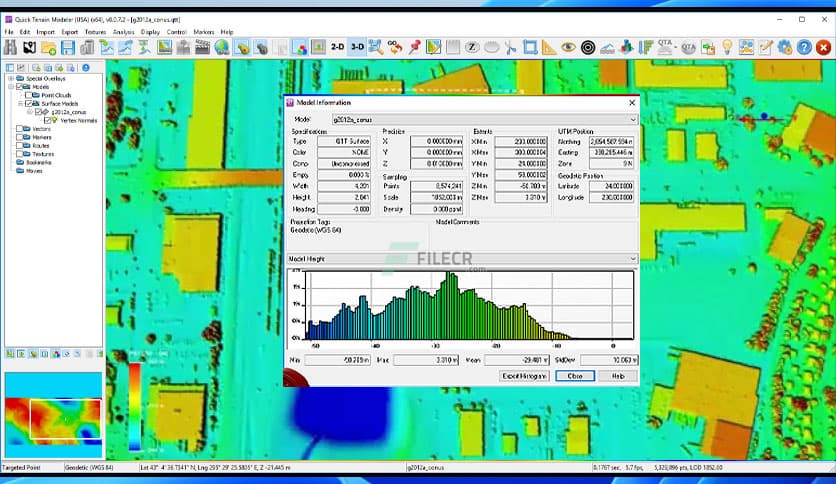836x484 pixels.
Task: Click the histogram Min value field
Action: (337, 360)
